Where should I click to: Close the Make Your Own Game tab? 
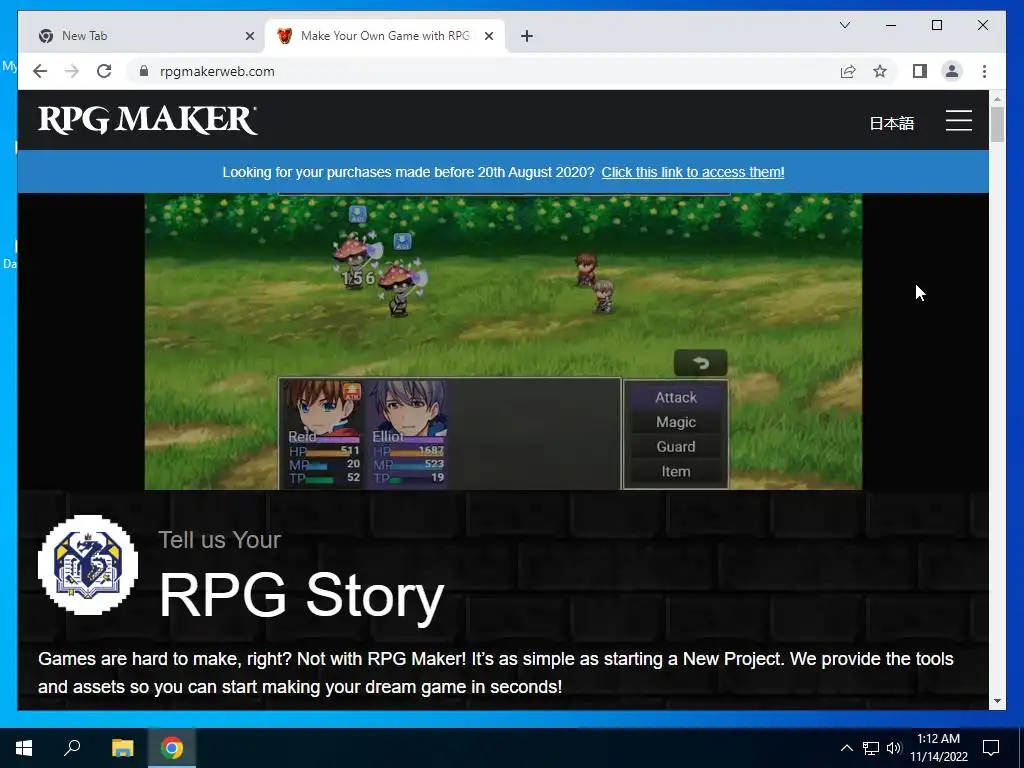[488, 36]
